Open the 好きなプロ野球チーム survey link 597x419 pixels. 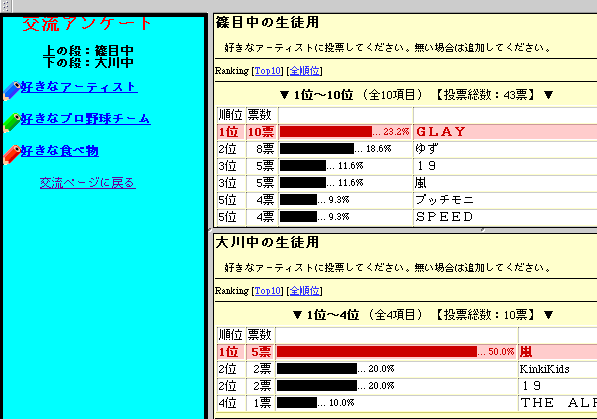(x=86, y=119)
